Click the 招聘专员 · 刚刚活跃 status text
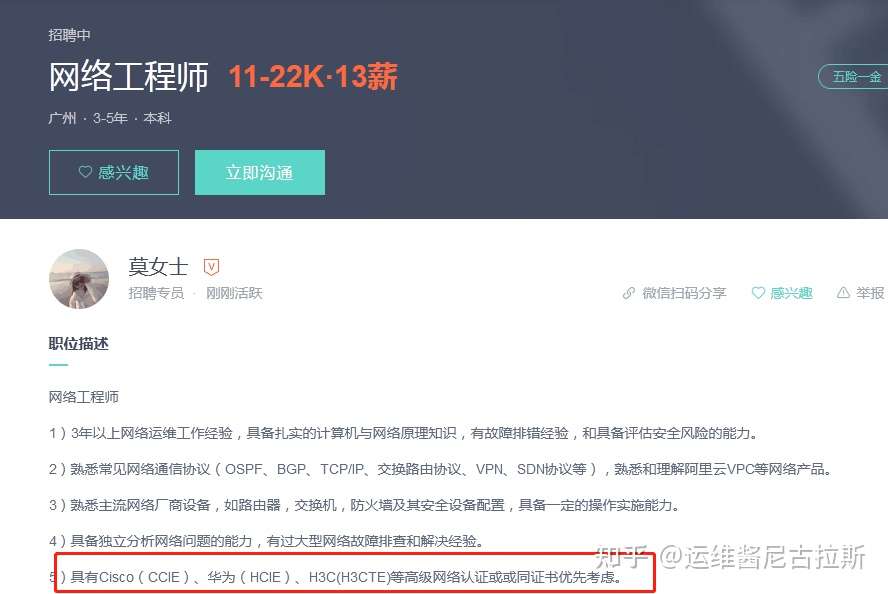The height and width of the screenshot is (594, 888). (x=195, y=293)
